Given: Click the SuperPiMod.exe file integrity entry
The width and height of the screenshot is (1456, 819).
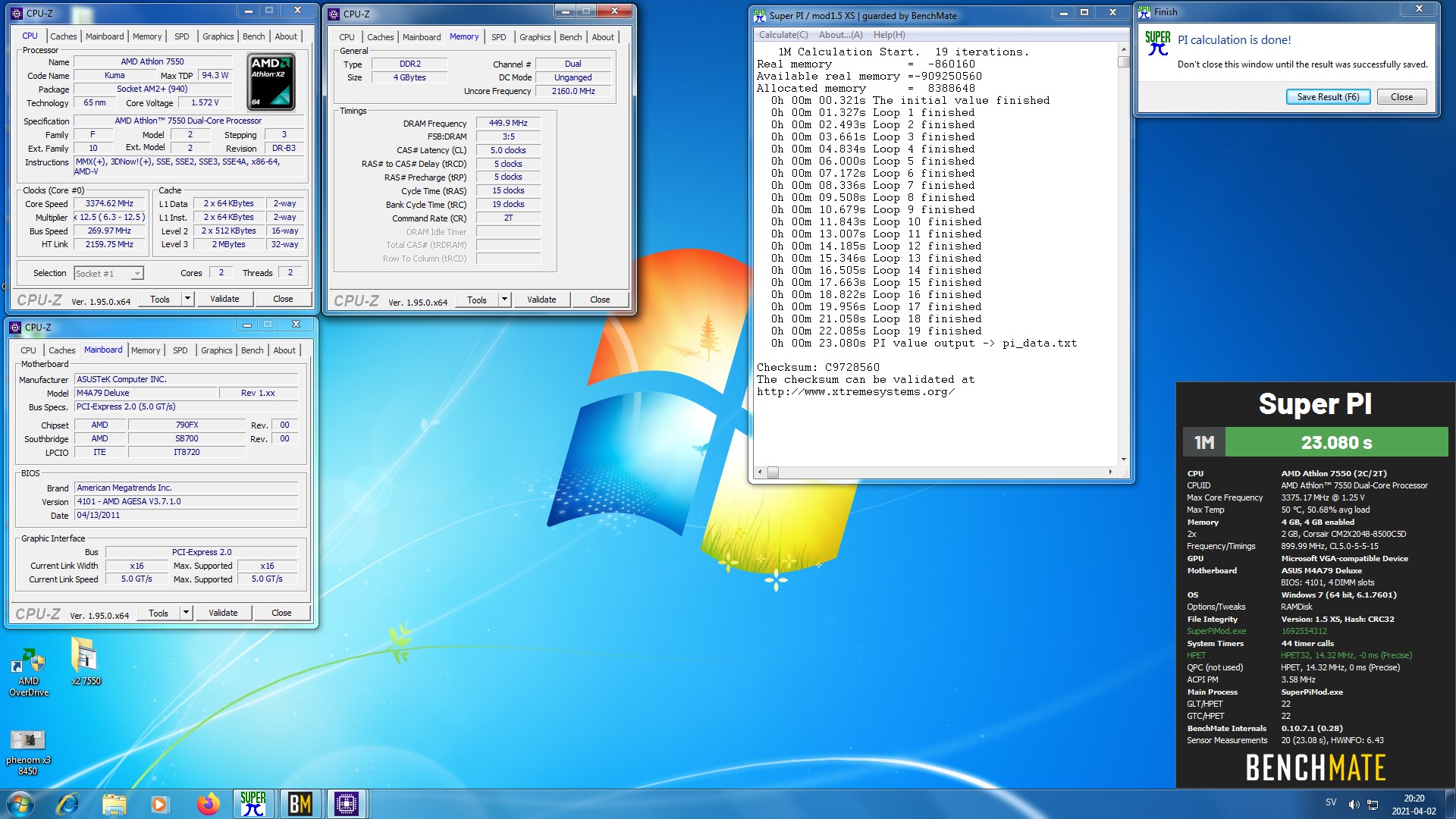Looking at the screenshot, I should coord(1216,631).
